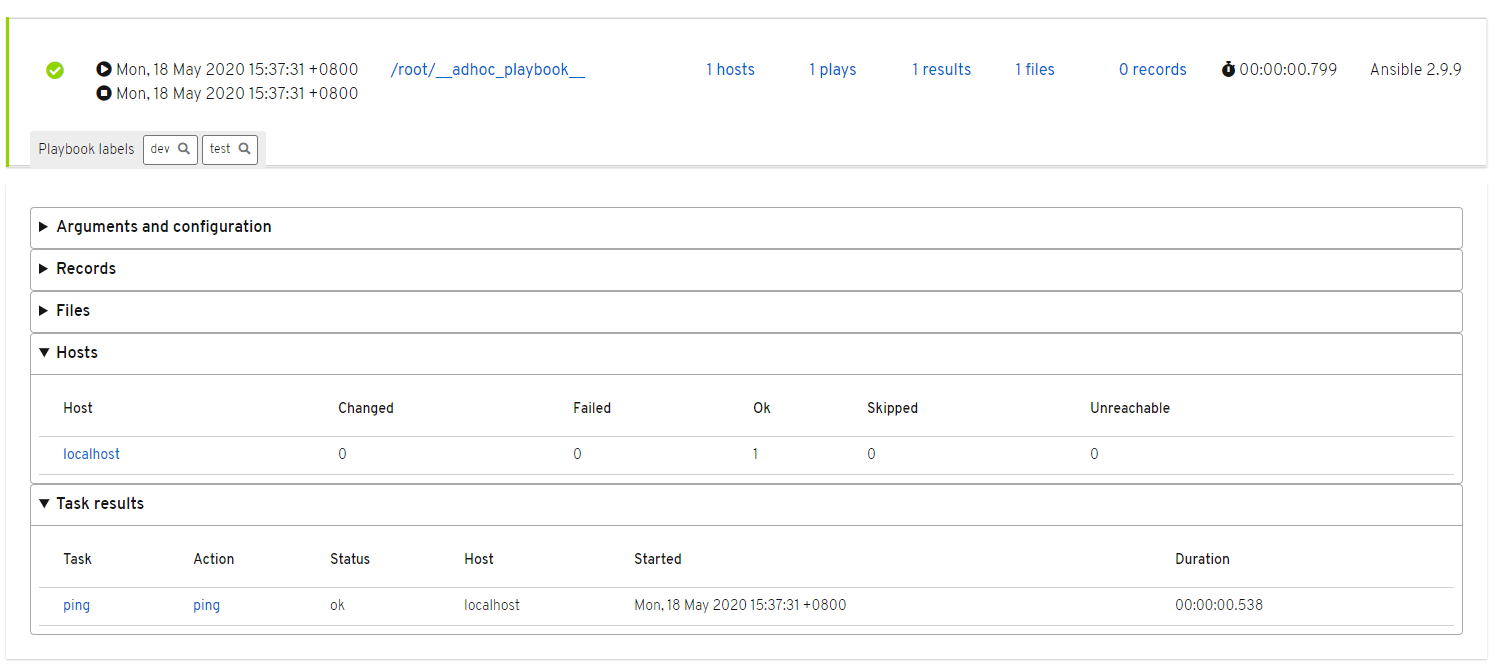Search playbooks by the test label

click(230, 149)
